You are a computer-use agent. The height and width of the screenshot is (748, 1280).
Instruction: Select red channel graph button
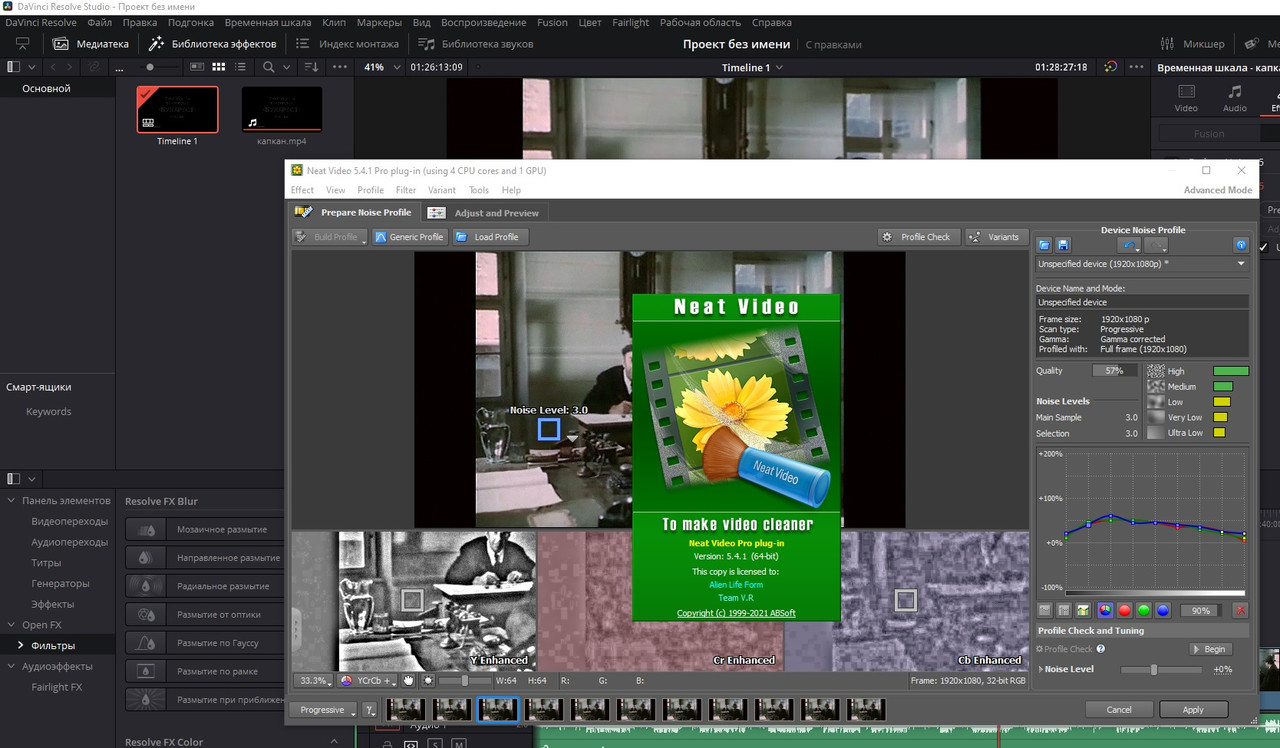tap(1125, 610)
